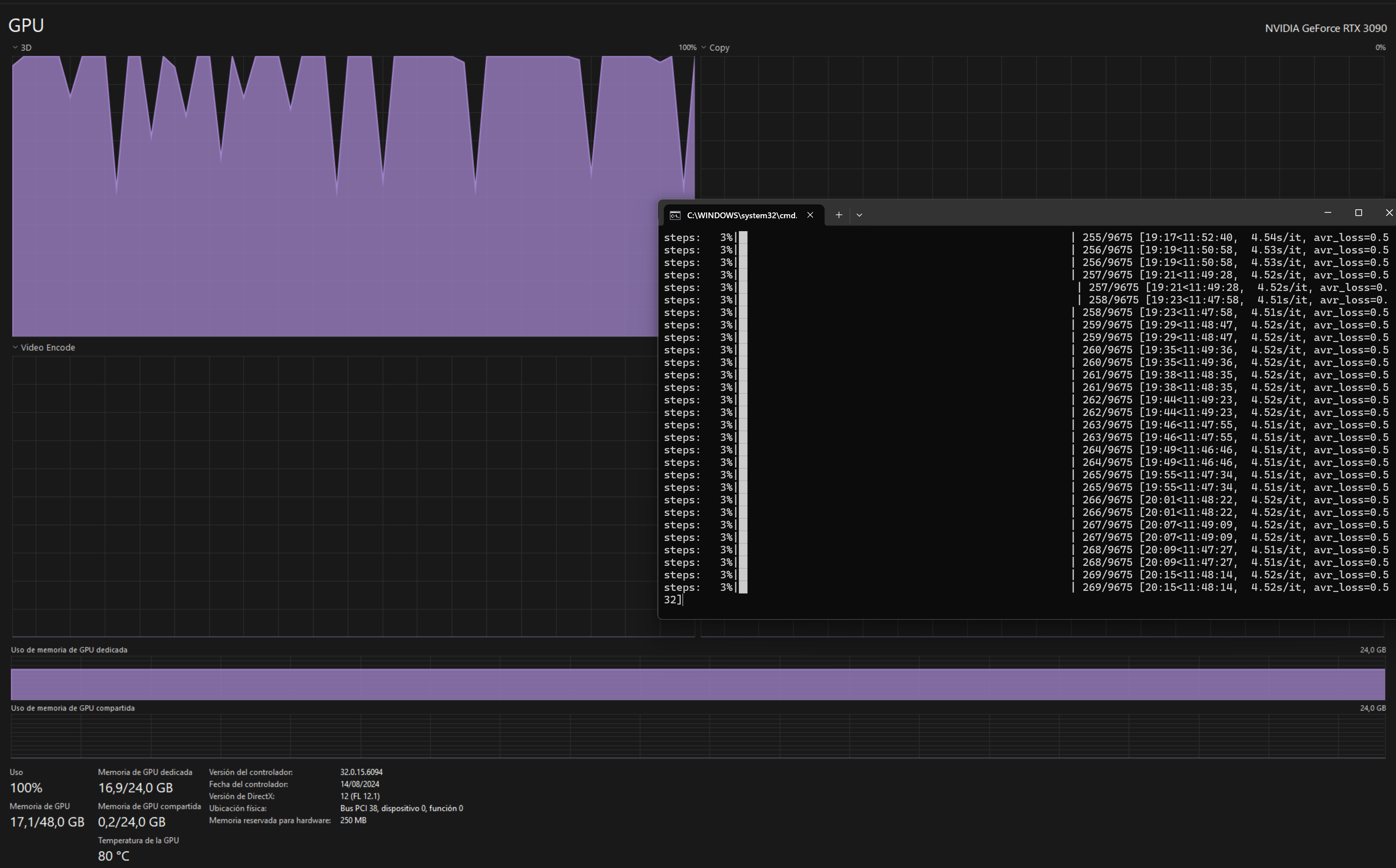1396x868 pixels.
Task: Click the cmd icon in the tab
Action: coord(675,215)
